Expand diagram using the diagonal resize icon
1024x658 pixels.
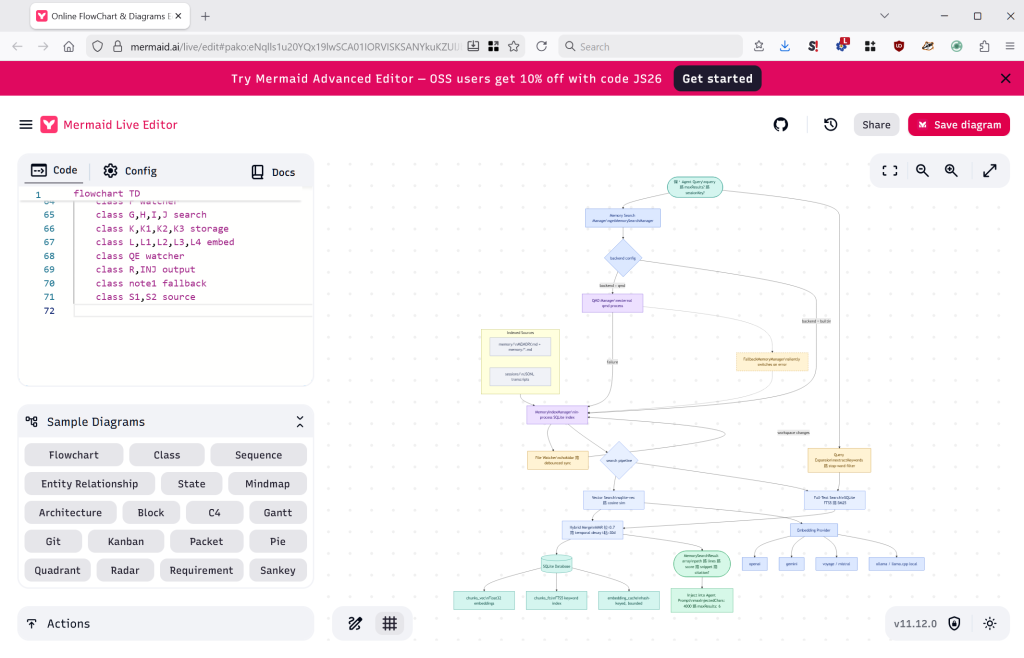(990, 170)
